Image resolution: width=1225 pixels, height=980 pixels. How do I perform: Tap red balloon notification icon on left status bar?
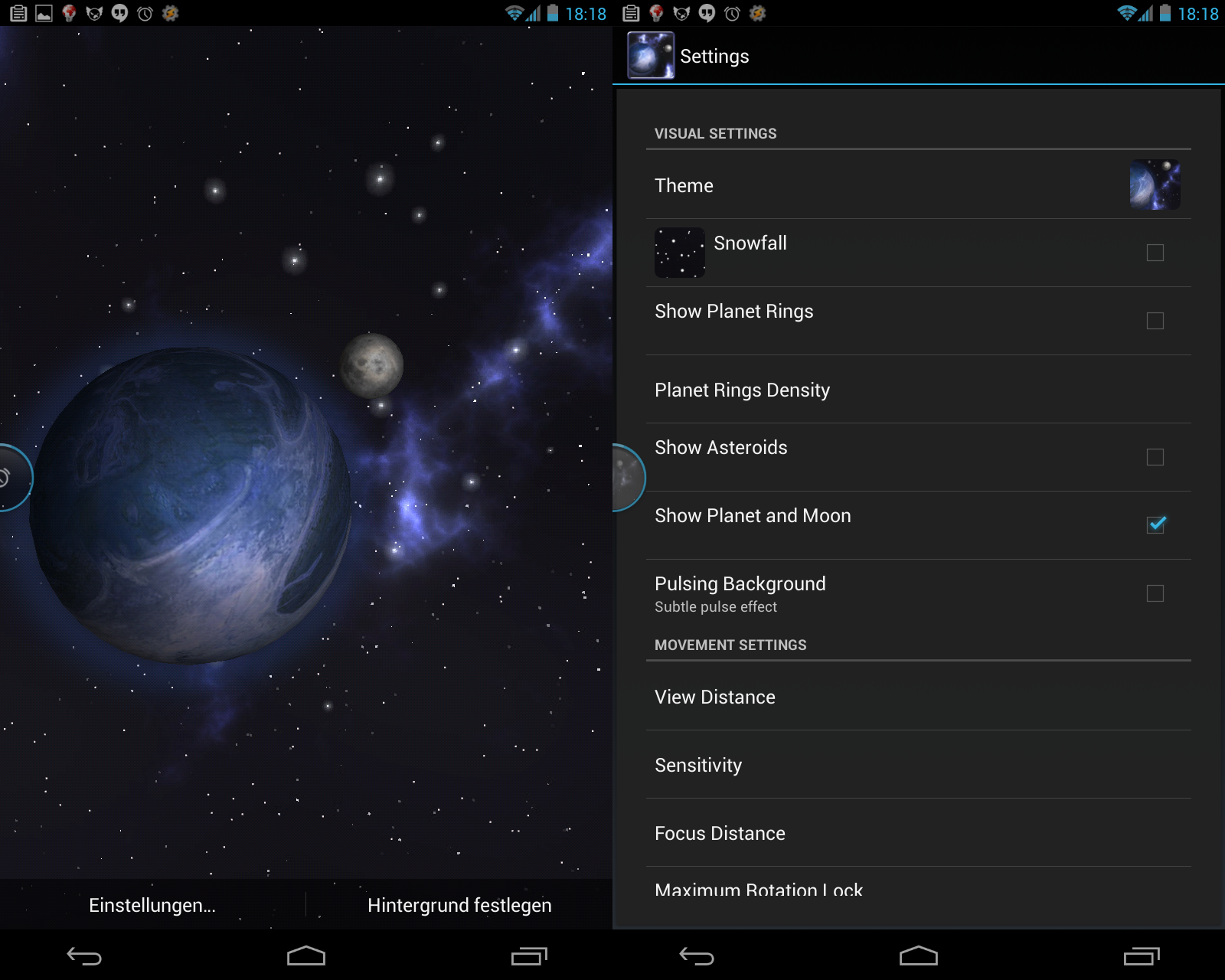(x=69, y=13)
